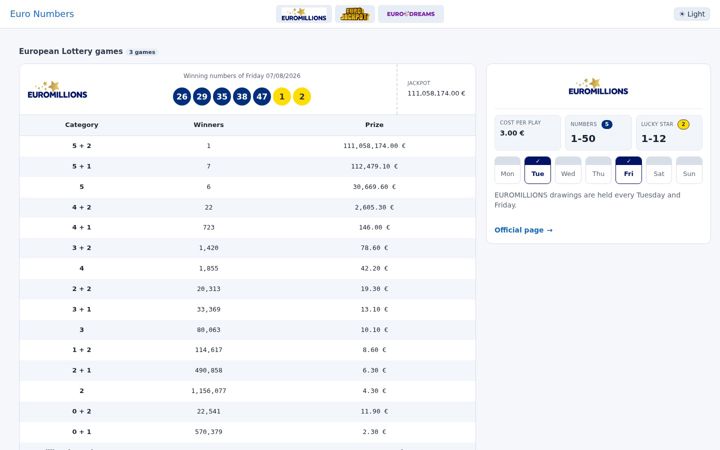This screenshot has width=720, height=450.
Task: Click winners count 1,855
Action: pyautogui.click(x=208, y=268)
